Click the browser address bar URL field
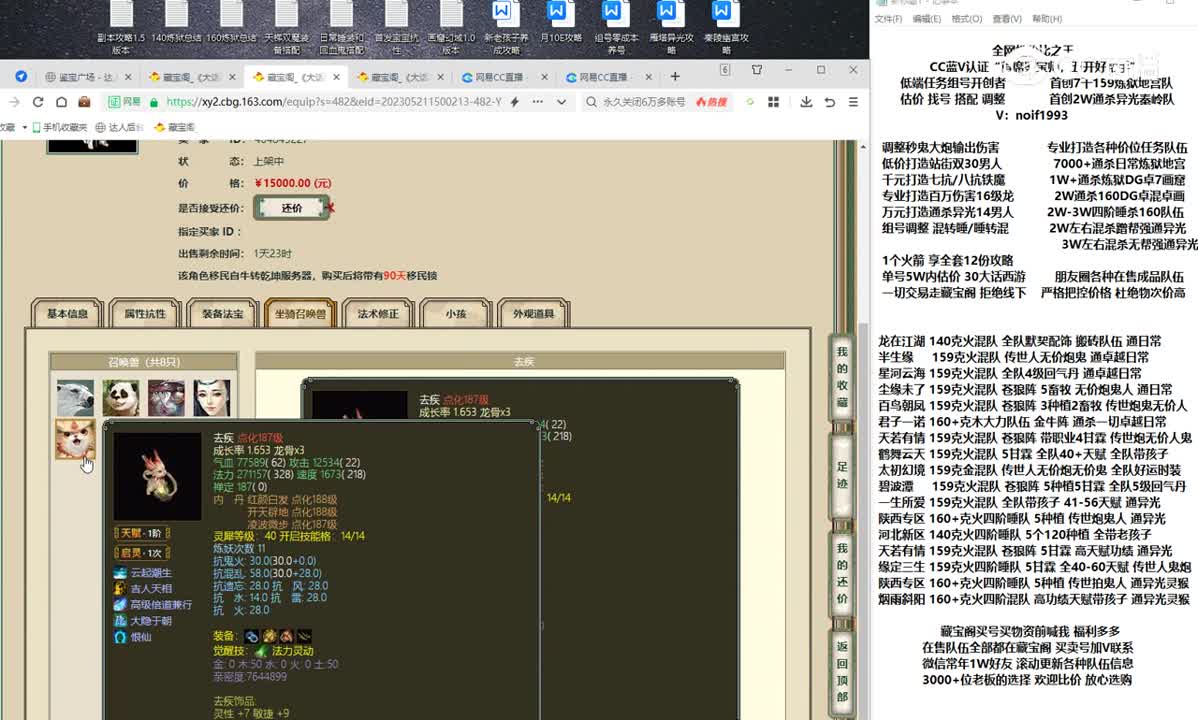This screenshot has width=1198, height=720. [x=330, y=102]
